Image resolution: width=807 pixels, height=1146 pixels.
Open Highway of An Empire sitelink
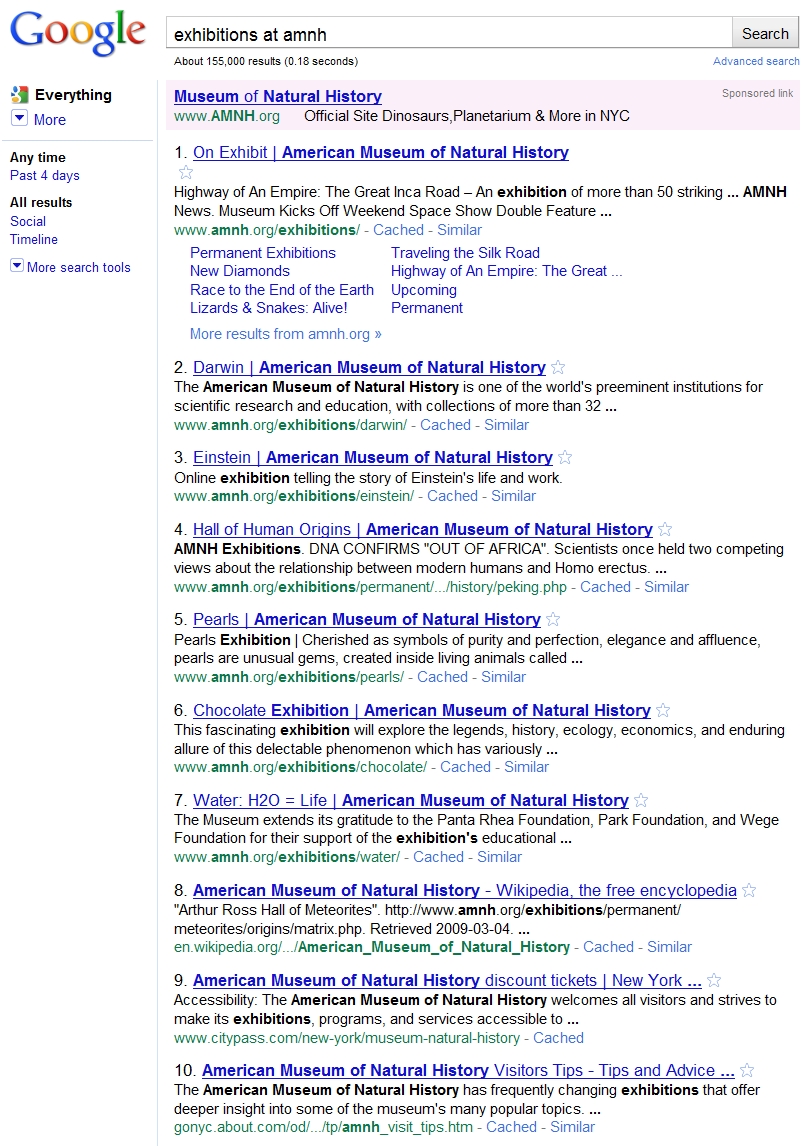click(507, 271)
